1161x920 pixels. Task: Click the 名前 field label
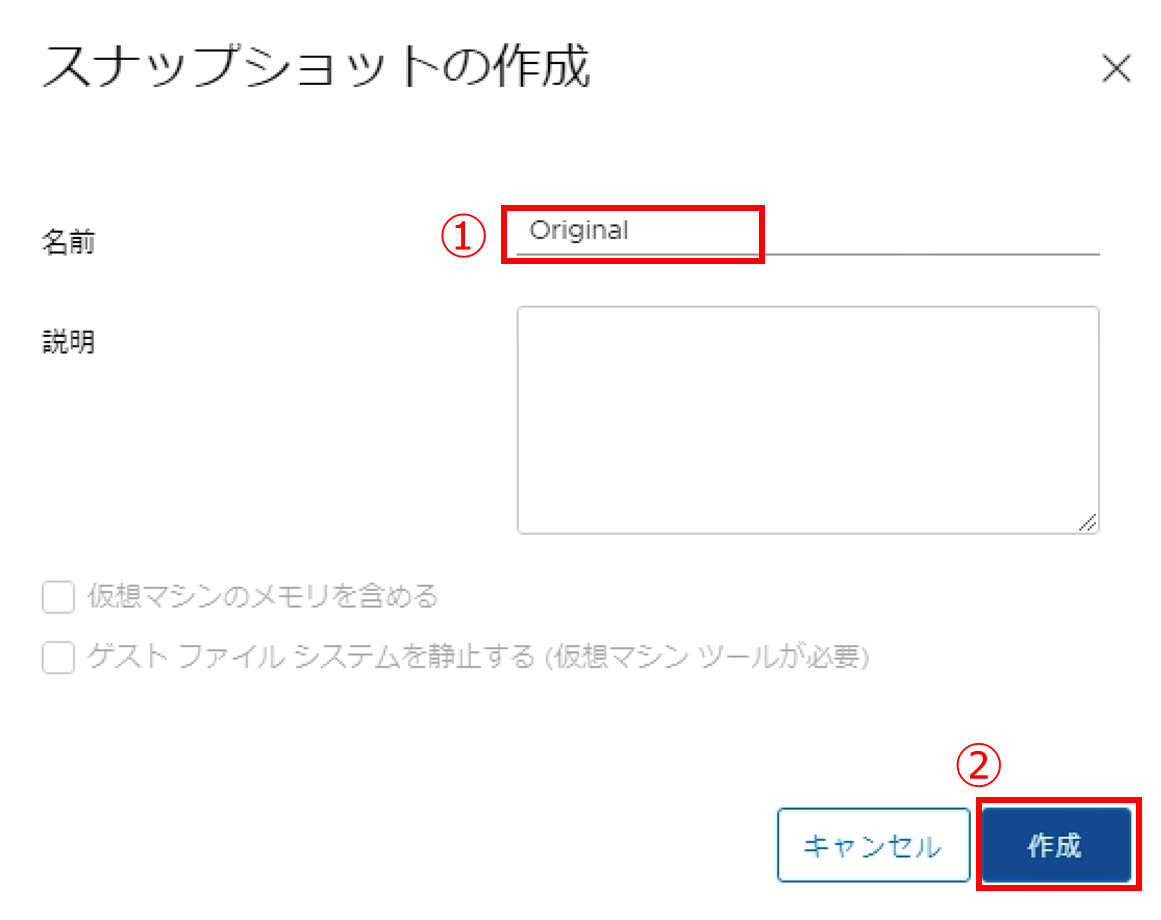[x=68, y=241]
